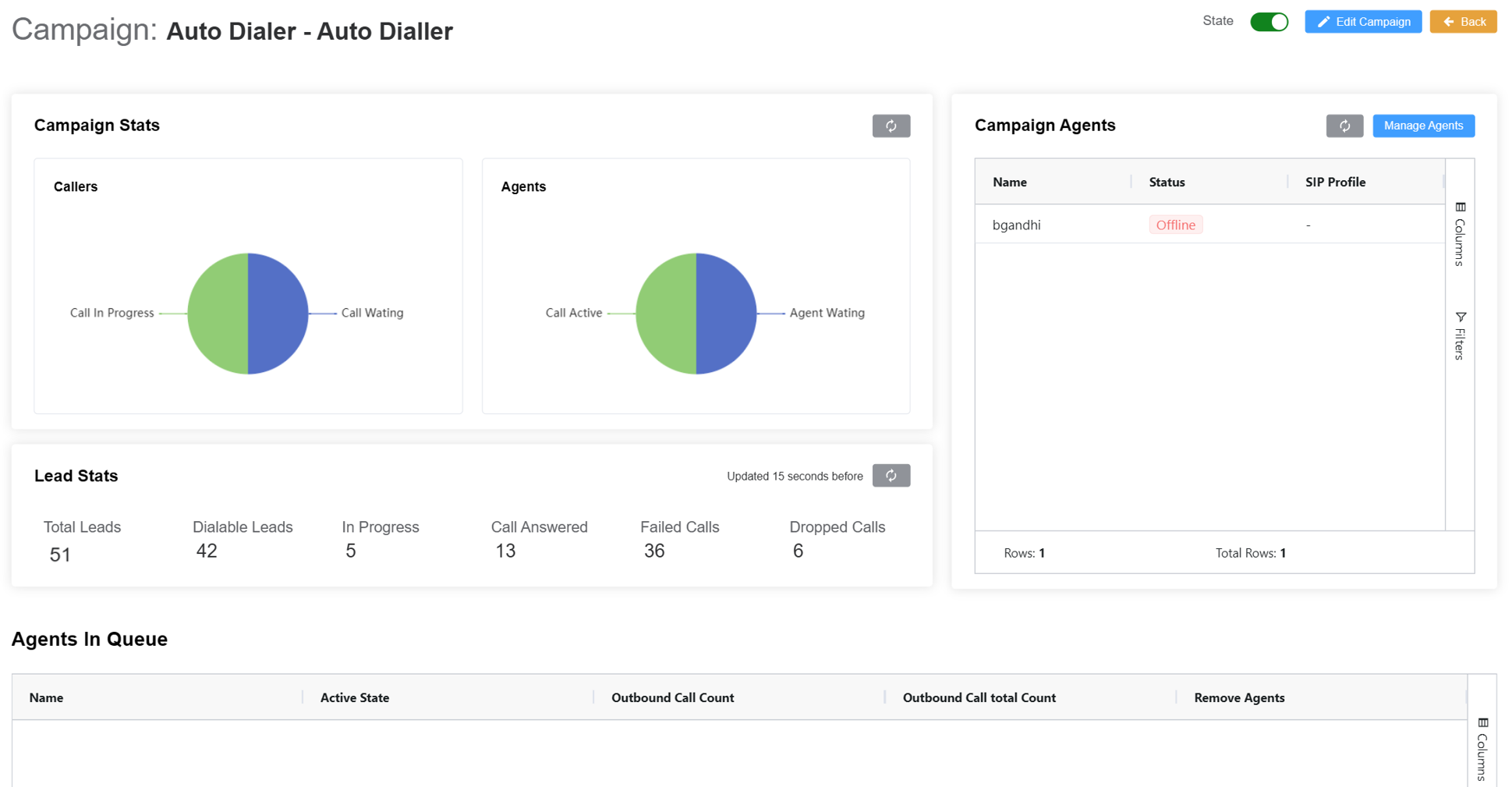Click the Edit Campaign button

1363,21
